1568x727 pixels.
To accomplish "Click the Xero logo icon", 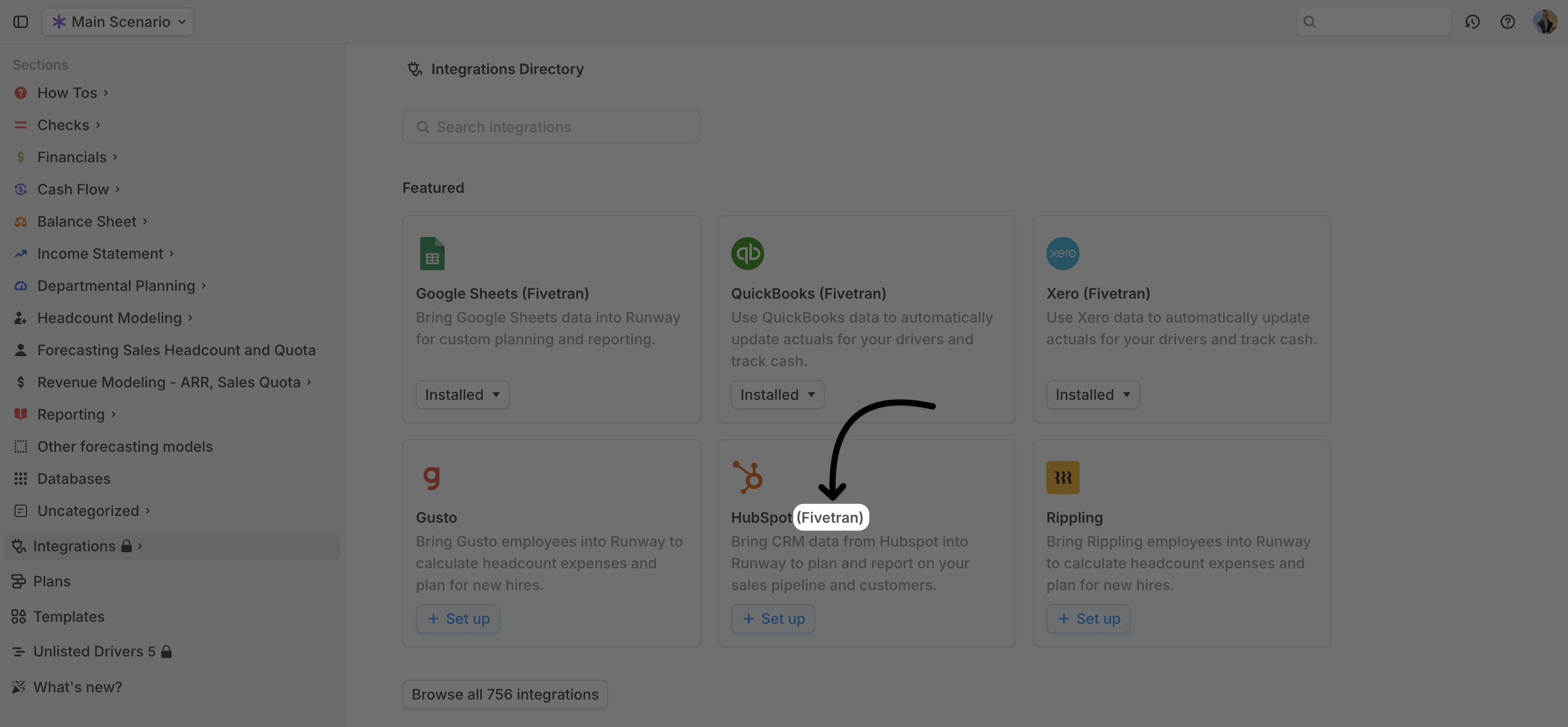I will [1062, 253].
